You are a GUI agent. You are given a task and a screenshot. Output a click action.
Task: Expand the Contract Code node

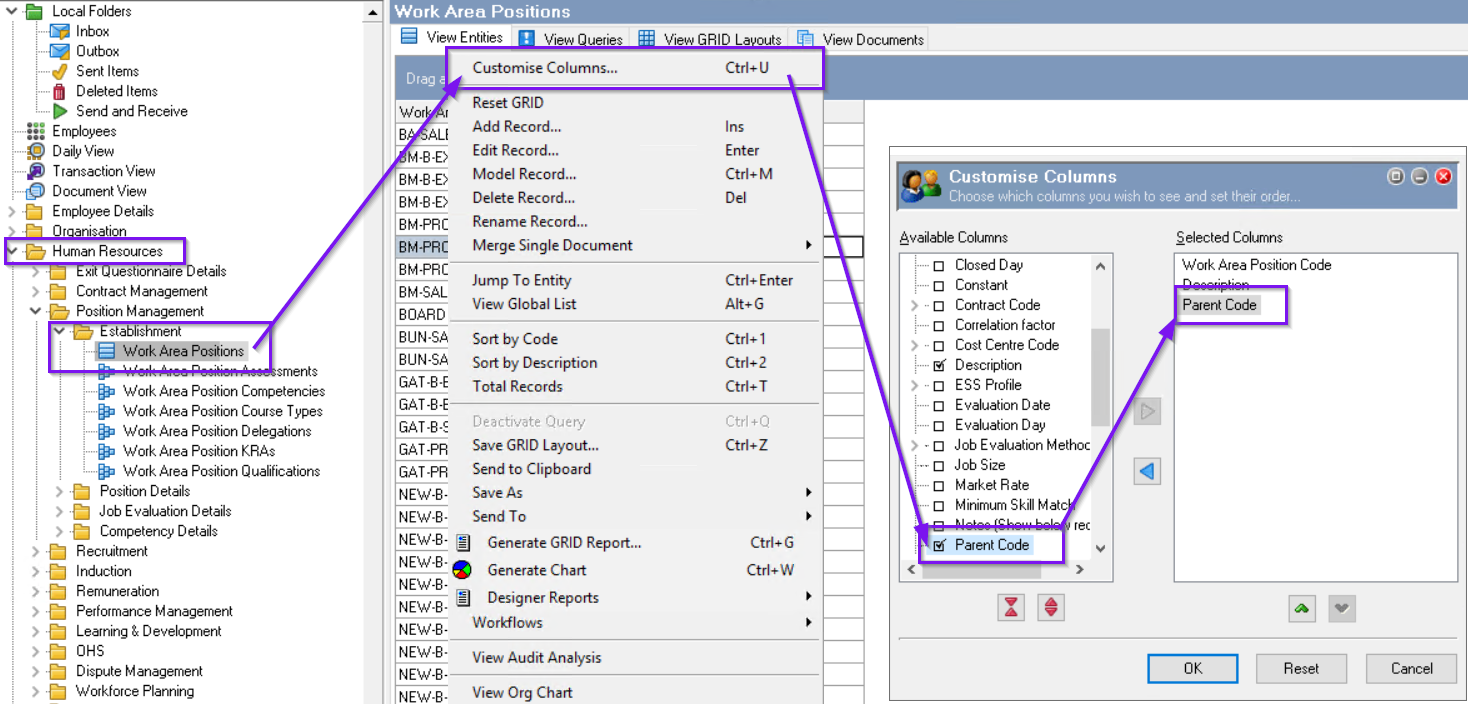914,305
